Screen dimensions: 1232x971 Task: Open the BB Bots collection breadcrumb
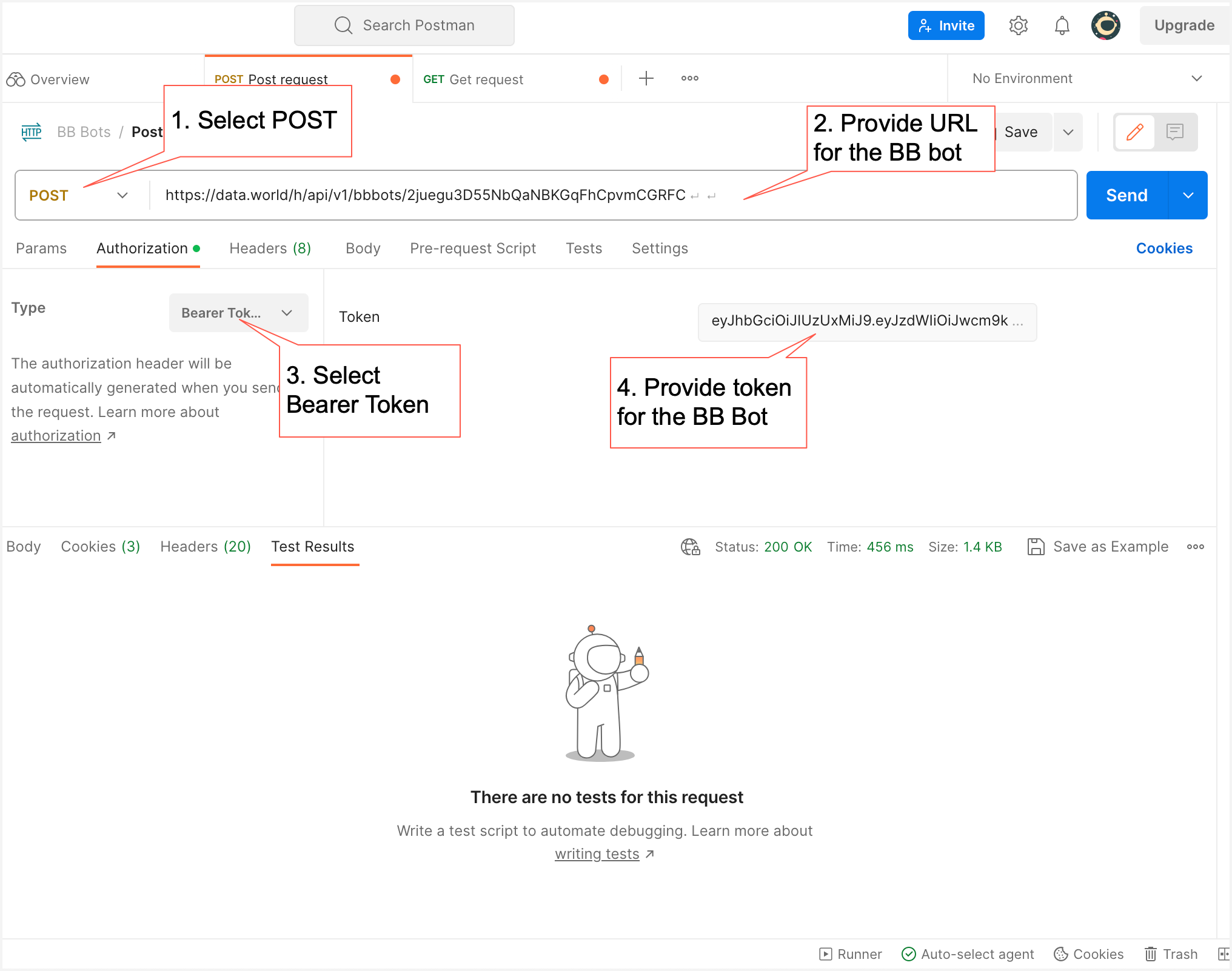84,132
